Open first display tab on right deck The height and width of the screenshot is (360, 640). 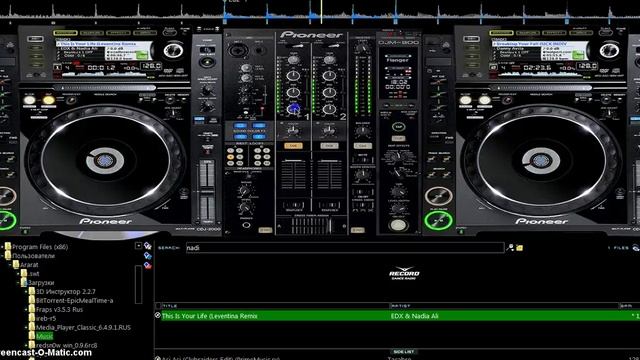502,33
